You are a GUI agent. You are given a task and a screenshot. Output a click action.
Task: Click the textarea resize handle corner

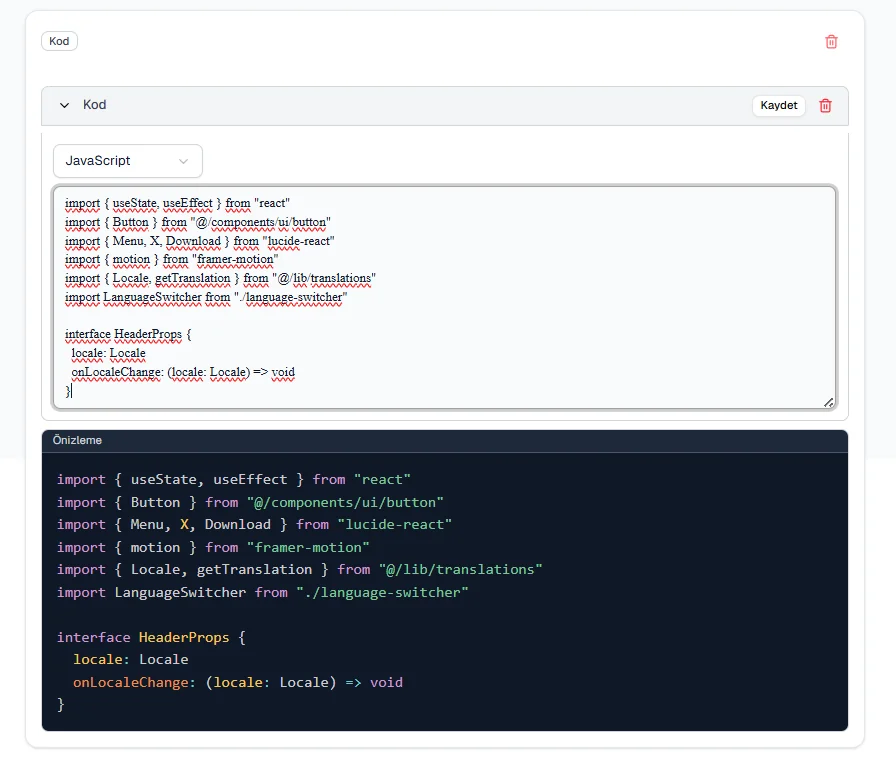pyautogui.click(x=829, y=402)
